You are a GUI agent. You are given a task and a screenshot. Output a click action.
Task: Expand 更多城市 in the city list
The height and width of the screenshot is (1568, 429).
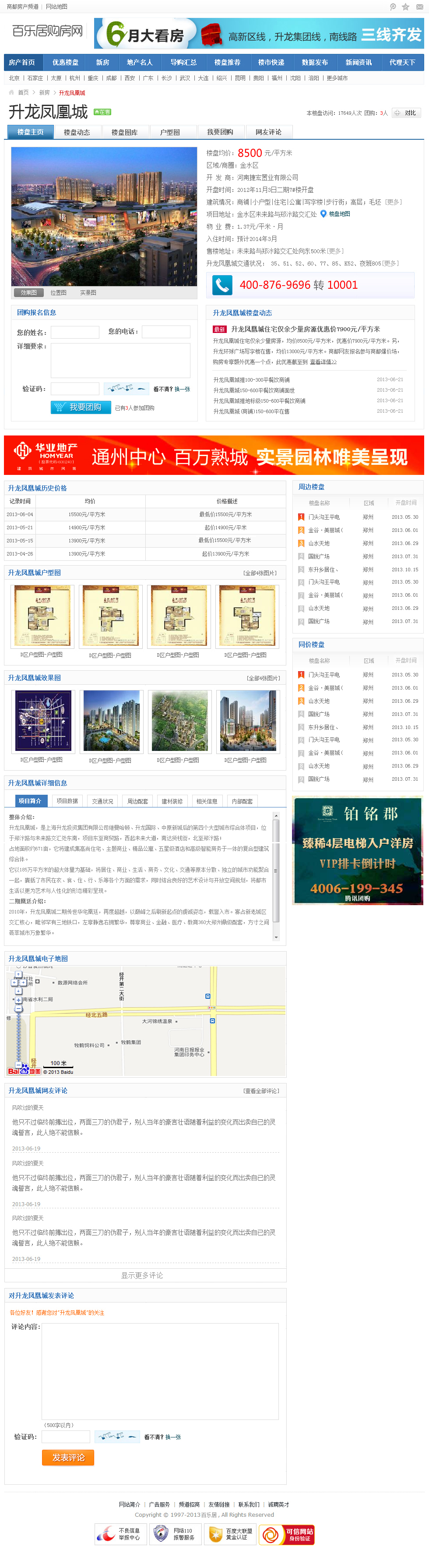click(337, 78)
